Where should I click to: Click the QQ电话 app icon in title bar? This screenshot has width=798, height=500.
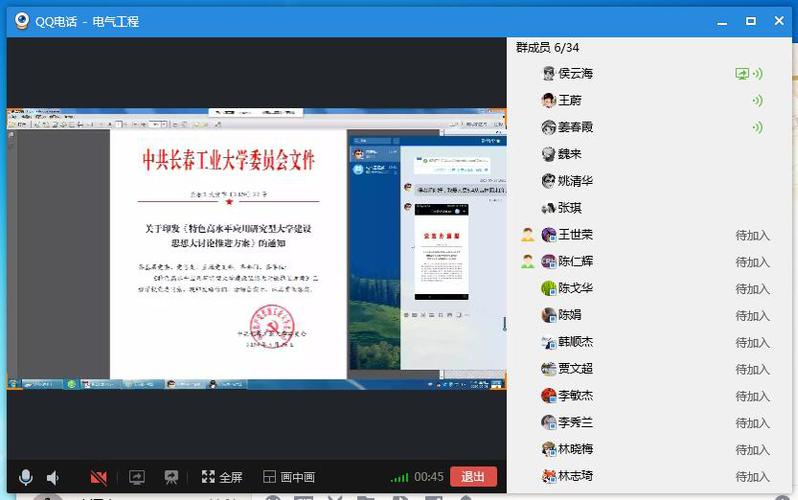21,21
